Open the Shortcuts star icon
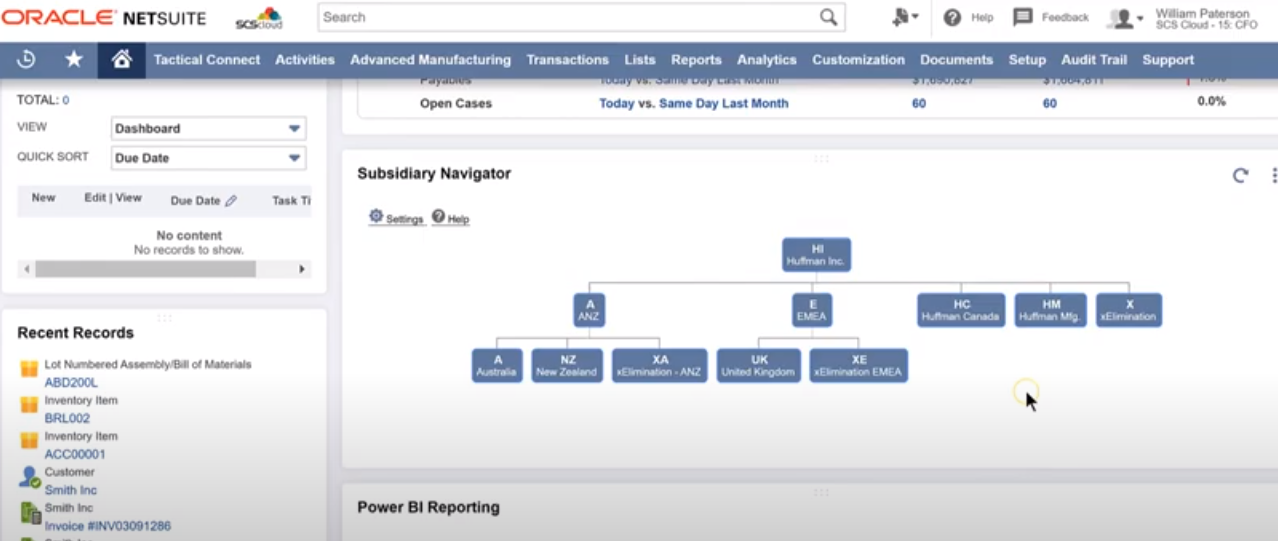 click(73, 60)
